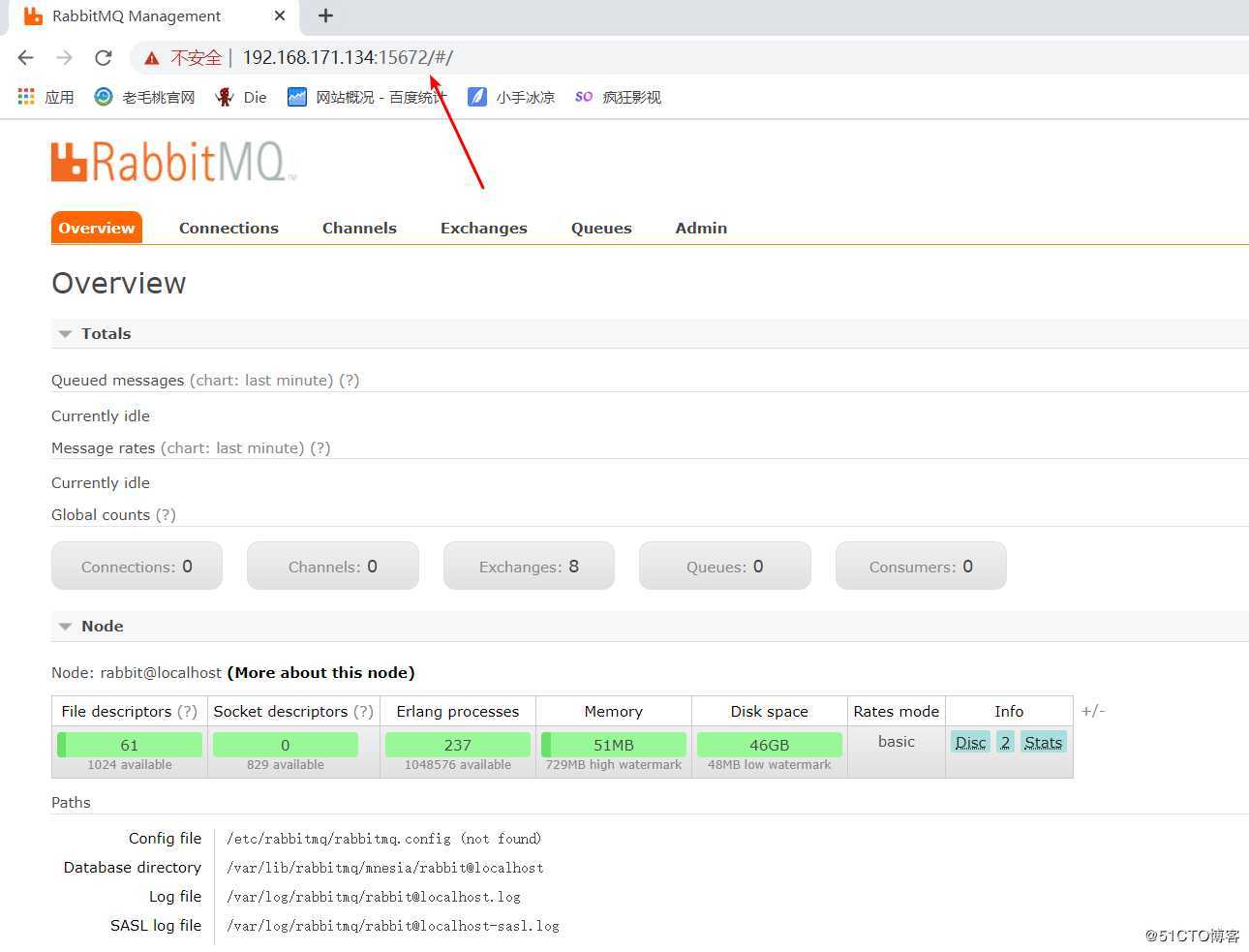
Task: Click the not-secure warning triangle icon
Action: point(152,58)
